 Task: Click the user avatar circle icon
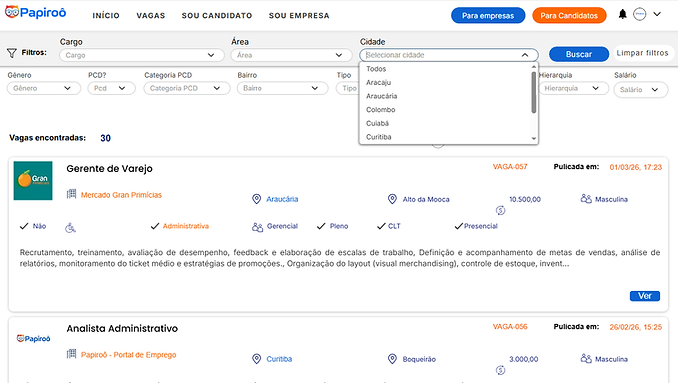click(640, 14)
